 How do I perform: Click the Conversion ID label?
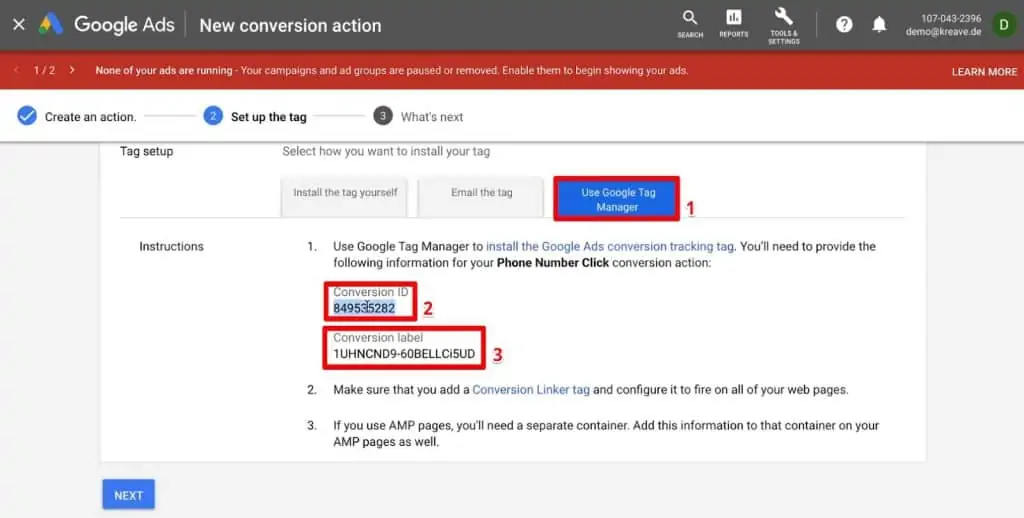pyautogui.click(x=370, y=292)
